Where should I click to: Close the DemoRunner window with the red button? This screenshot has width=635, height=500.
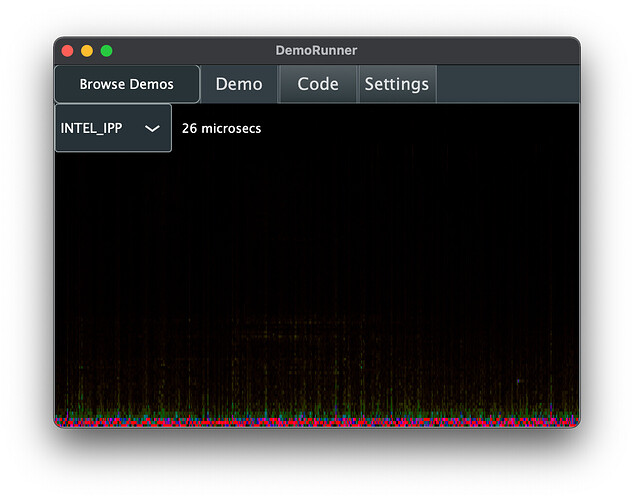67,51
